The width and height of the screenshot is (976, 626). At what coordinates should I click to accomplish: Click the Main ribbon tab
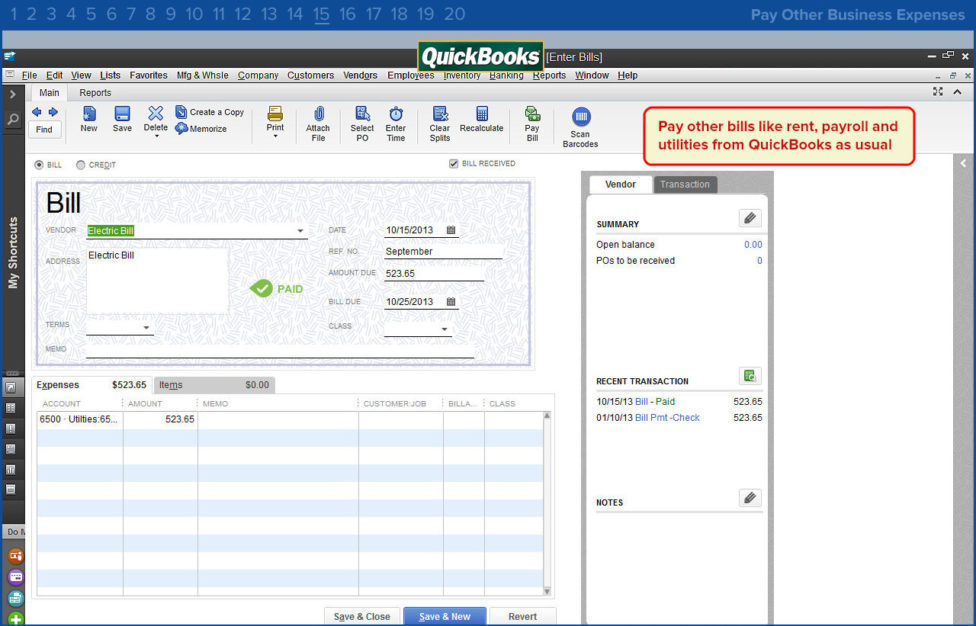click(x=49, y=93)
